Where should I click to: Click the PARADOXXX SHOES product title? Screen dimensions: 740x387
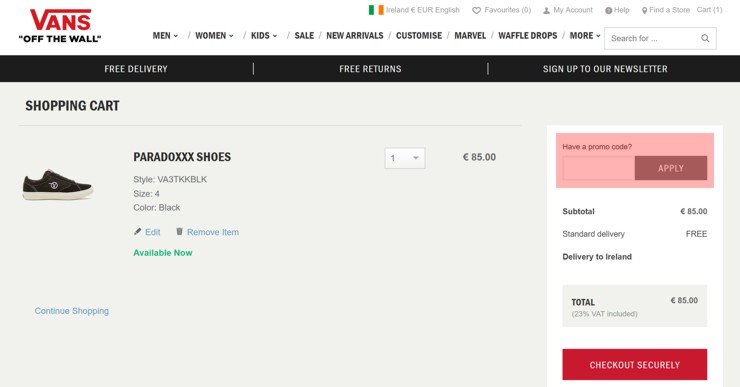point(182,157)
